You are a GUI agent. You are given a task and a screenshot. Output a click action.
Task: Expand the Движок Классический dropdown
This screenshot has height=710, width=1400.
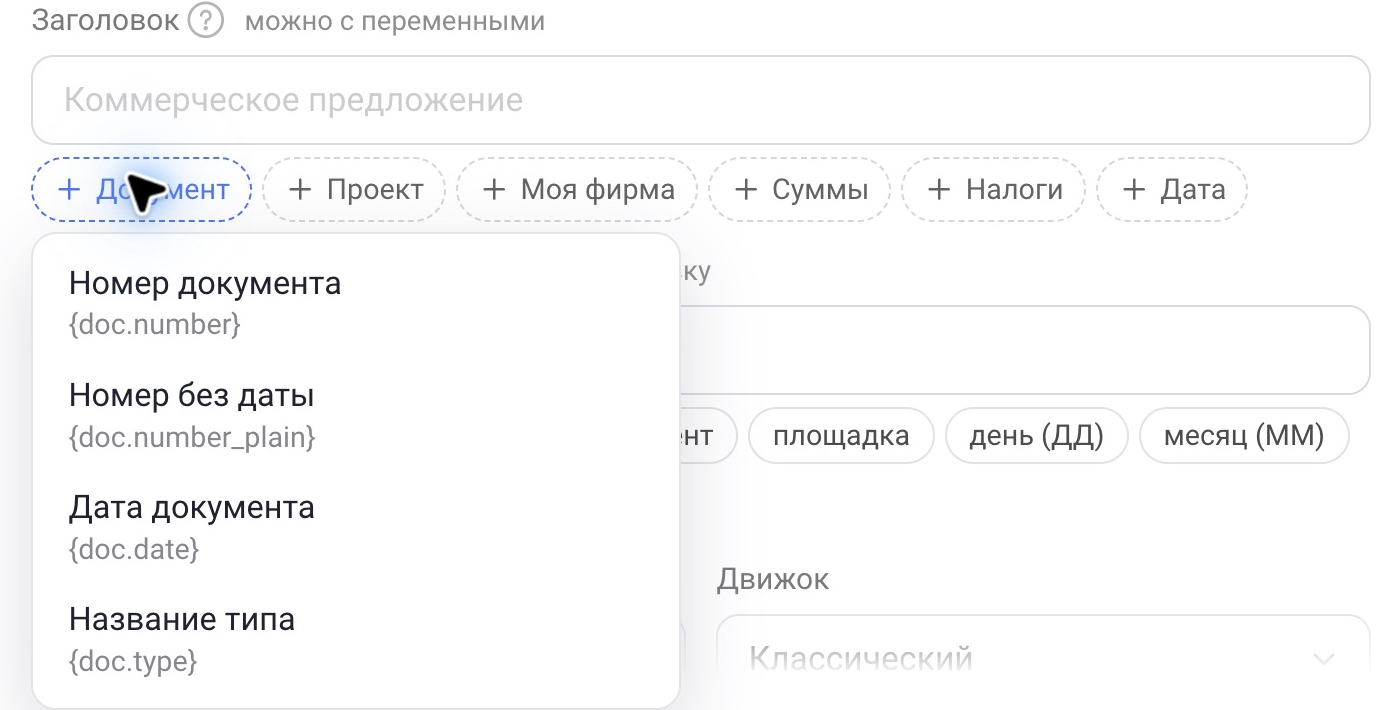(1043, 659)
